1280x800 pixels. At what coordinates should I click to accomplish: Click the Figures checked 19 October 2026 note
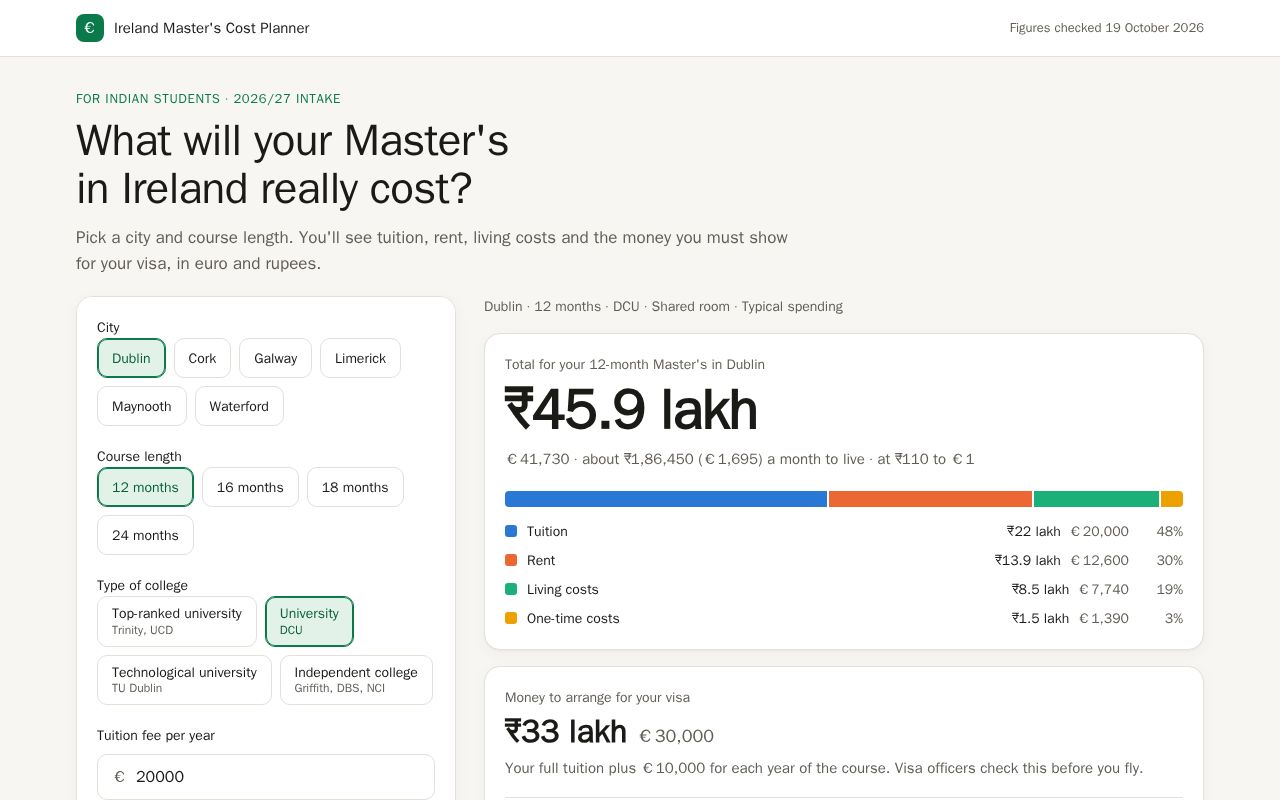point(1107,28)
